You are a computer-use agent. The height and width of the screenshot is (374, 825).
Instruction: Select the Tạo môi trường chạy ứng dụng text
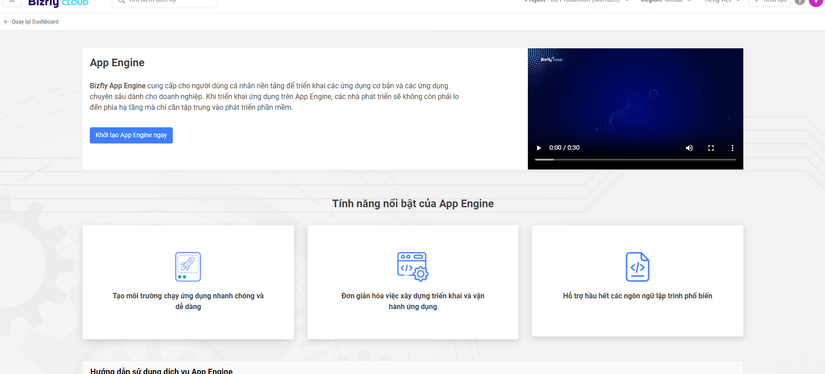188,301
